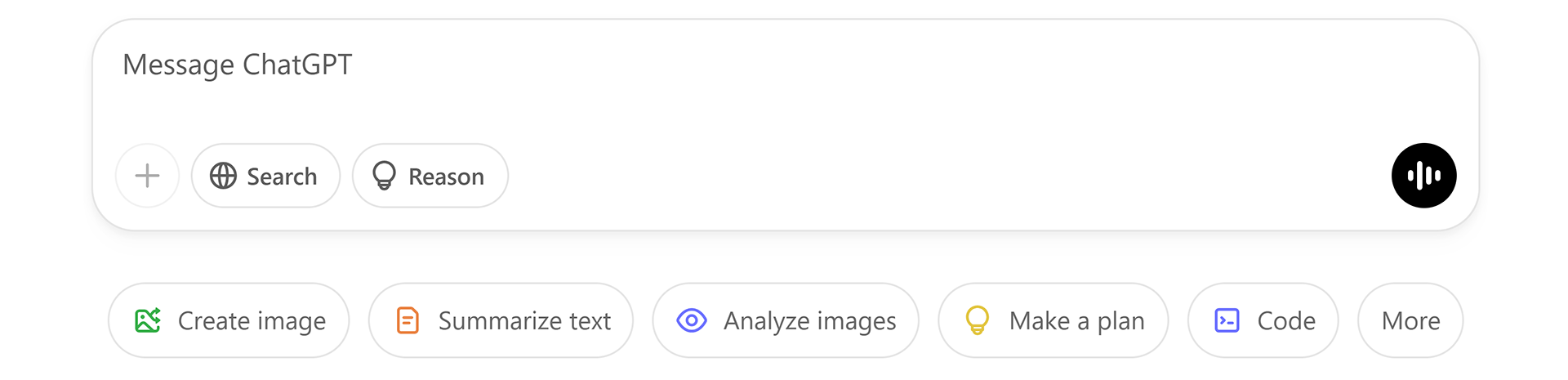The width and height of the screenshot is (1568, 380).
Task: Choose the Code suggestion chip
Action: coord(1263,320)
